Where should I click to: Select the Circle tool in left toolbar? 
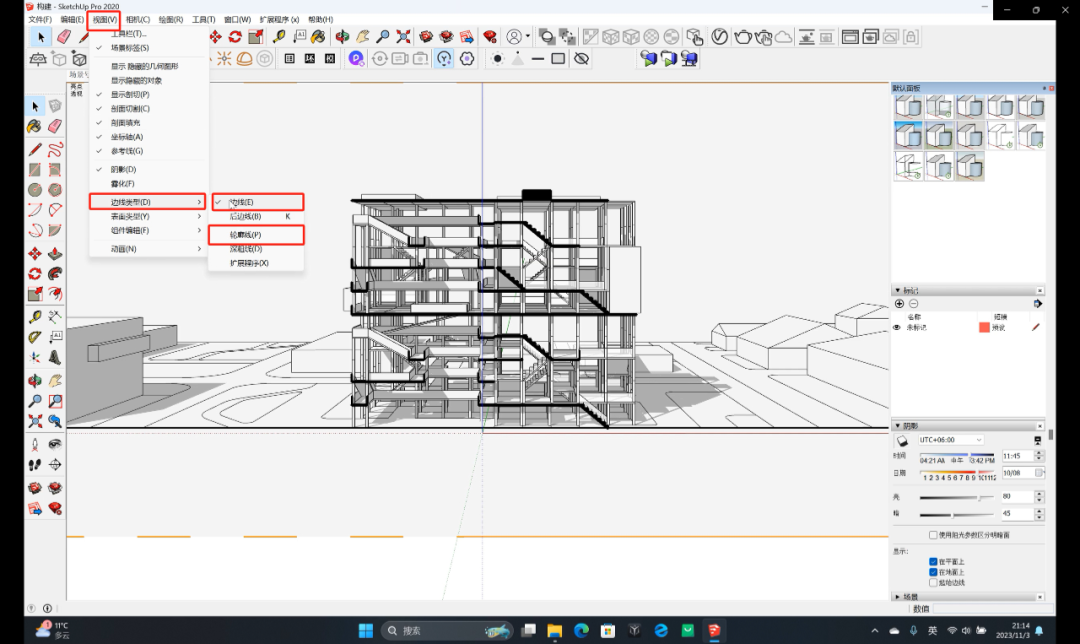(34, 189)
